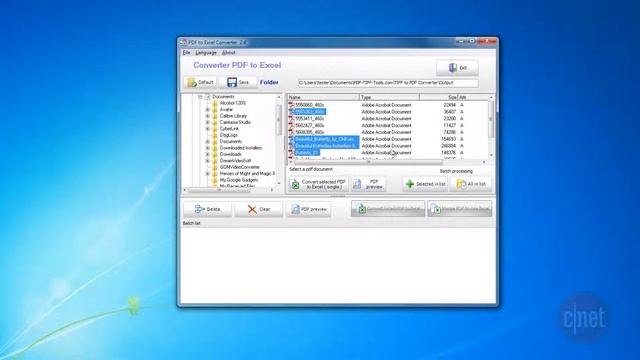Select the Camtasia Studio folder
Screen dimensions: 640x360
235,122
